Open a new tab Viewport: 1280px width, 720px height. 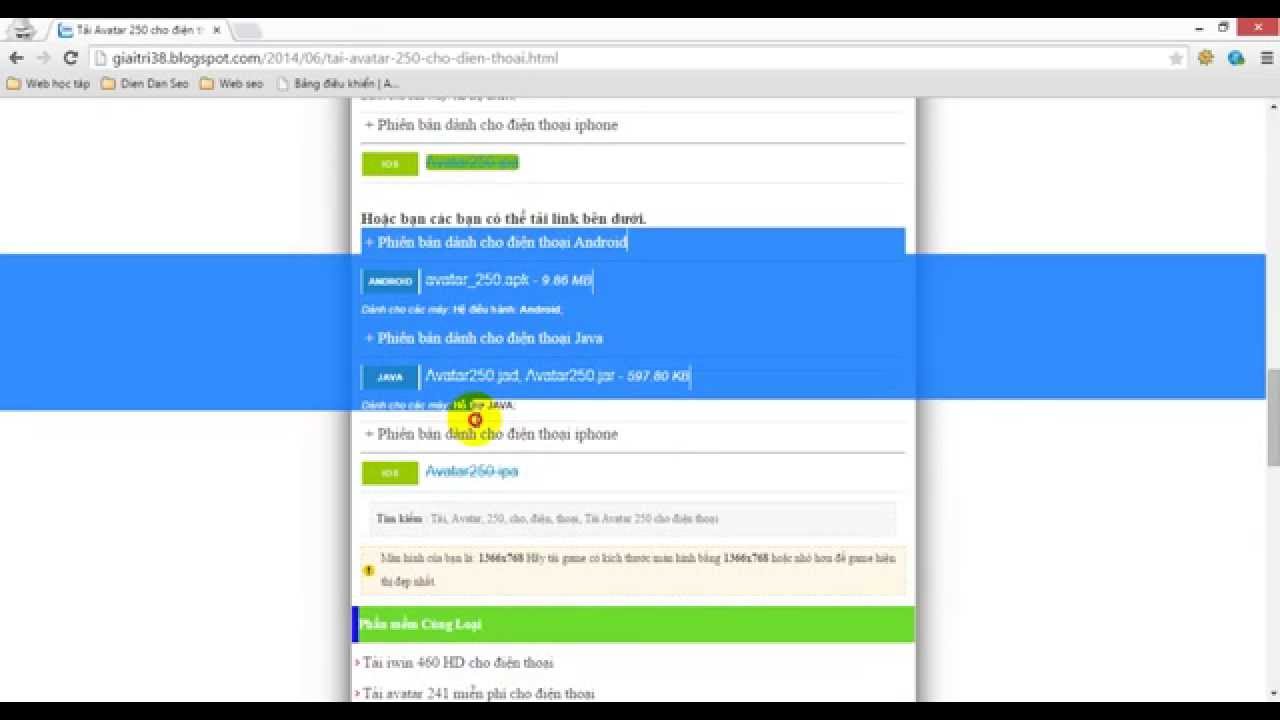pos(246,31)
